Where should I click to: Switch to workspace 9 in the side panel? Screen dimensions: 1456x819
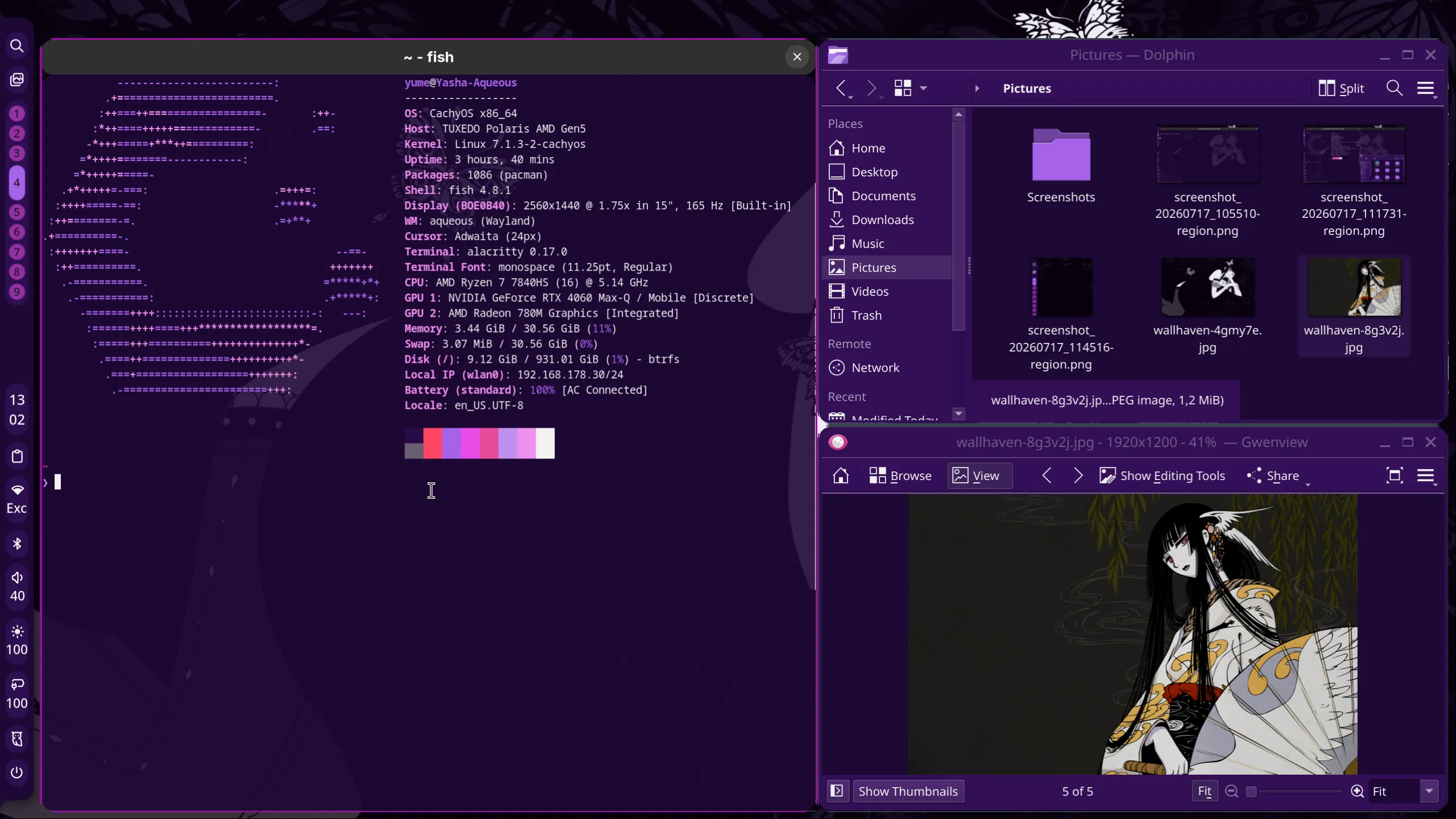17,292
